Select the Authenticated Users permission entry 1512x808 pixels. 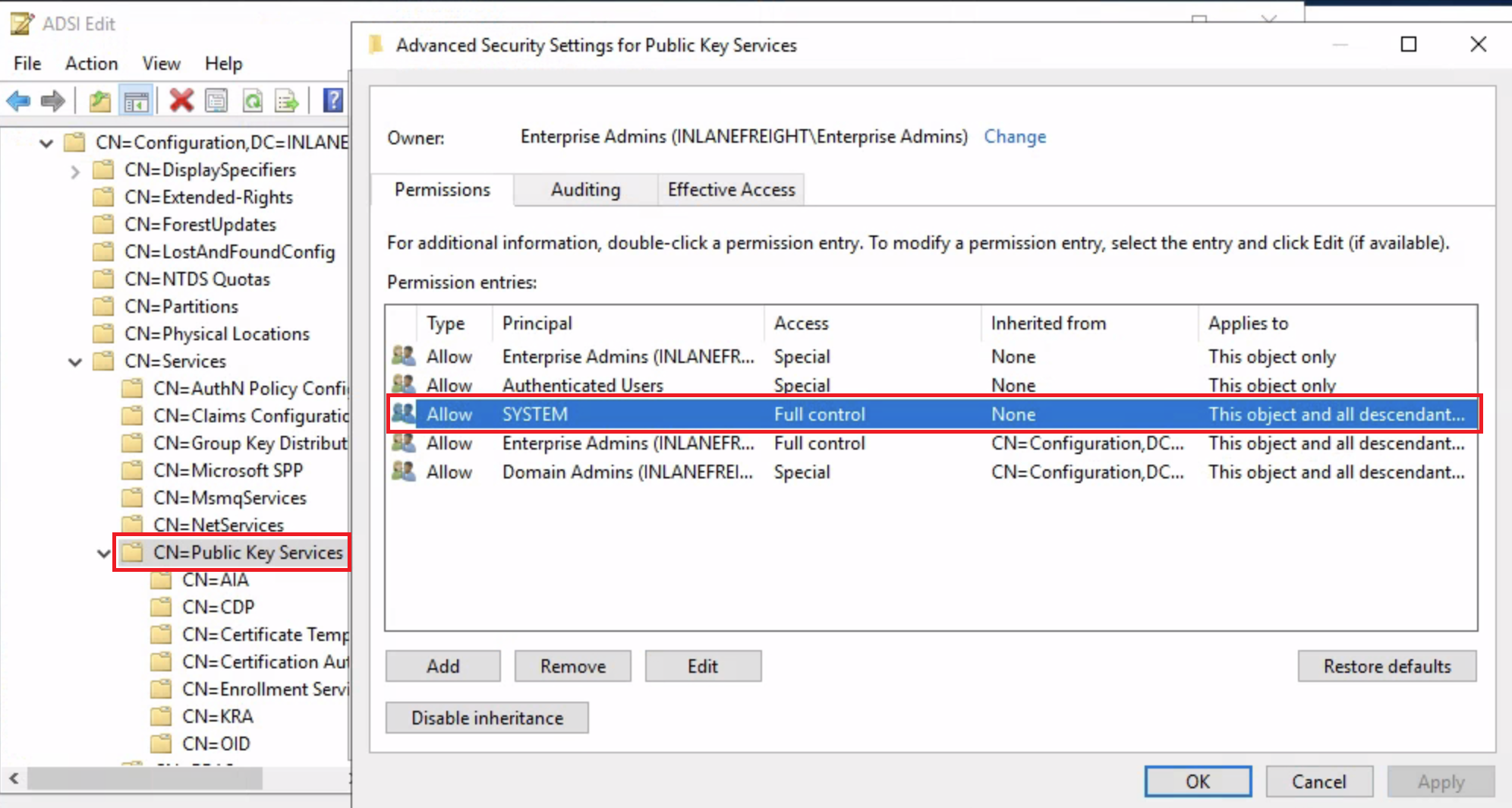coord(582,386)
